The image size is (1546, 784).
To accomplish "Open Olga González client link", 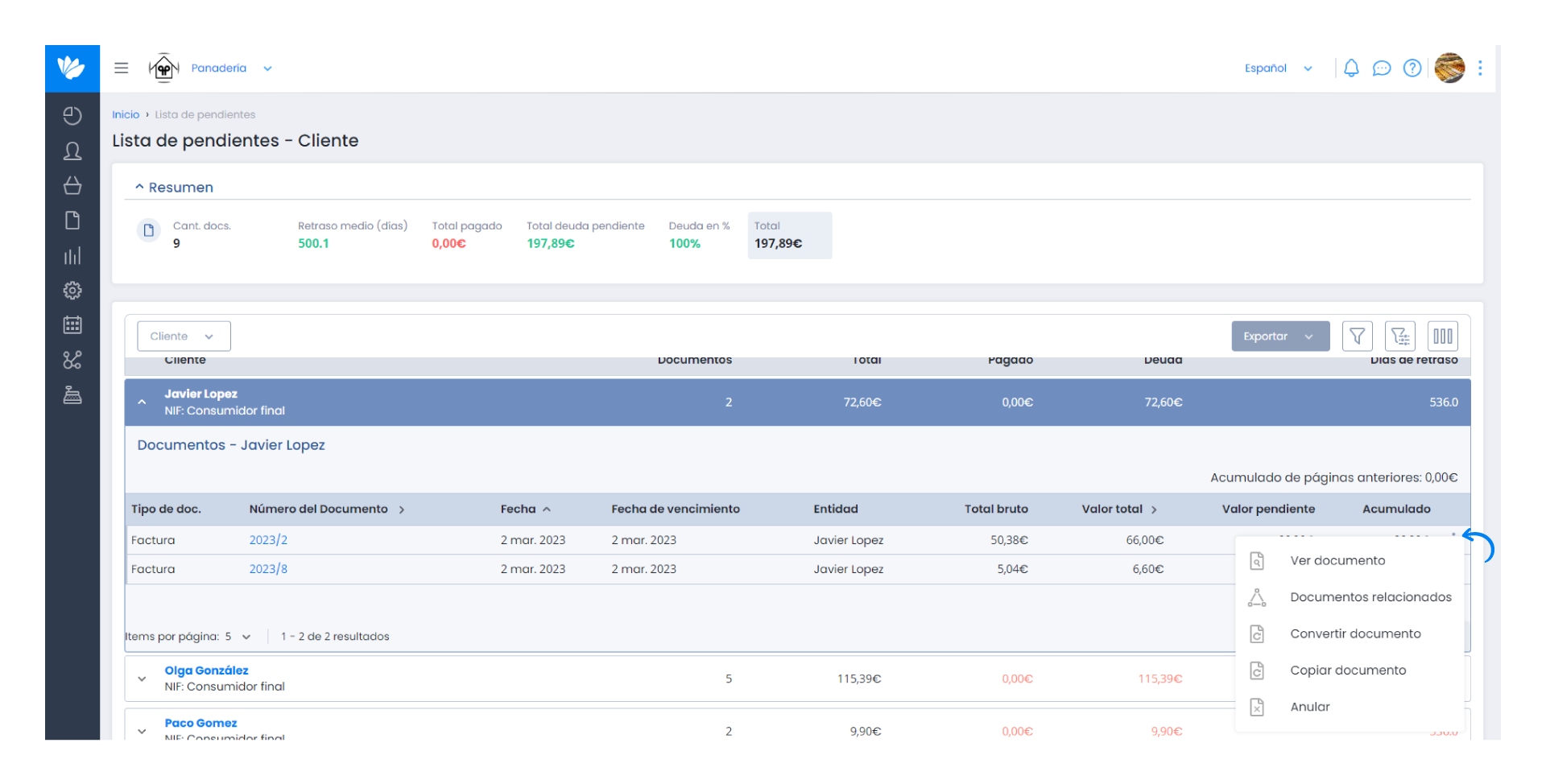I will point(206,671).
